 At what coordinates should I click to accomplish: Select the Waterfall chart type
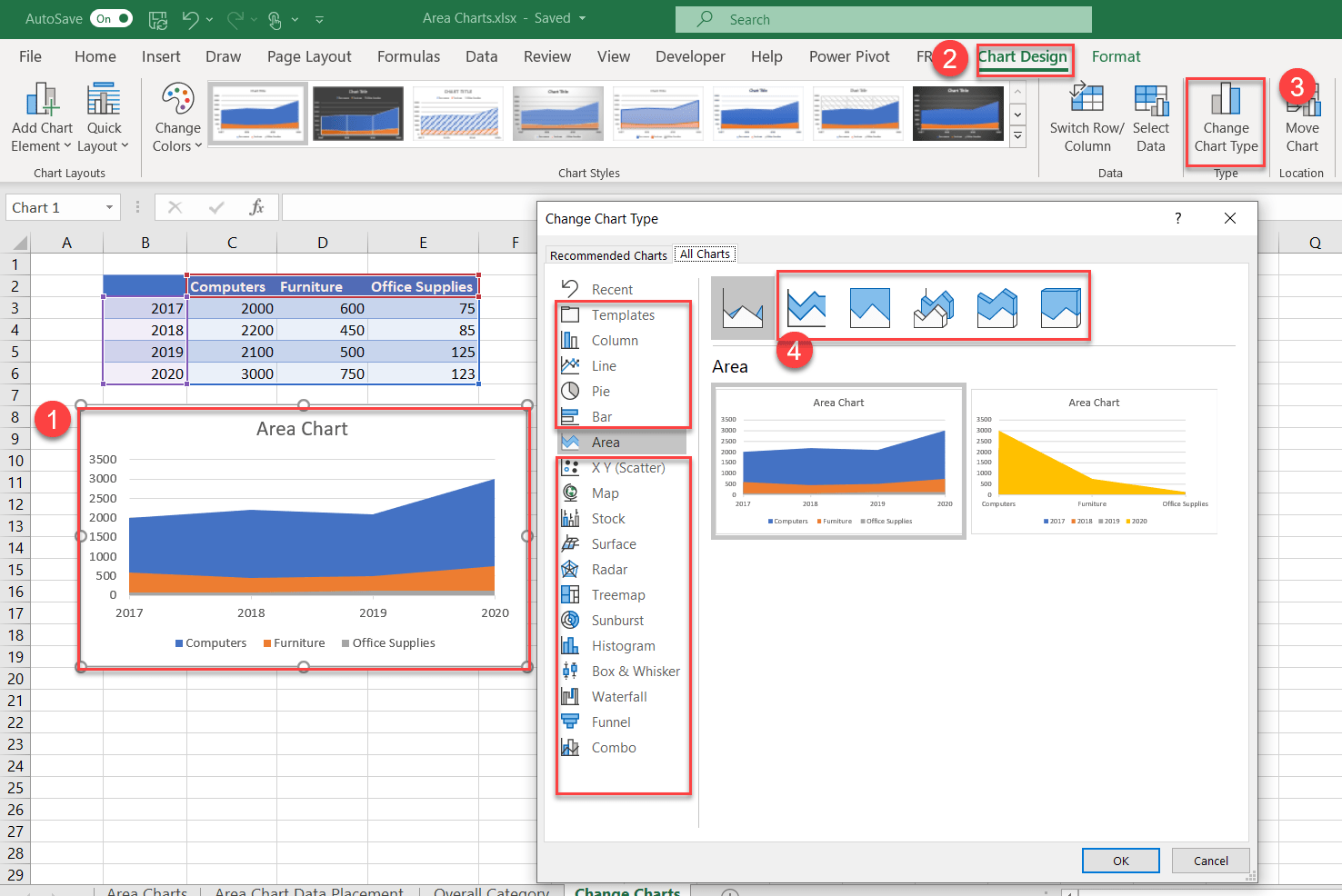point(619,696)
